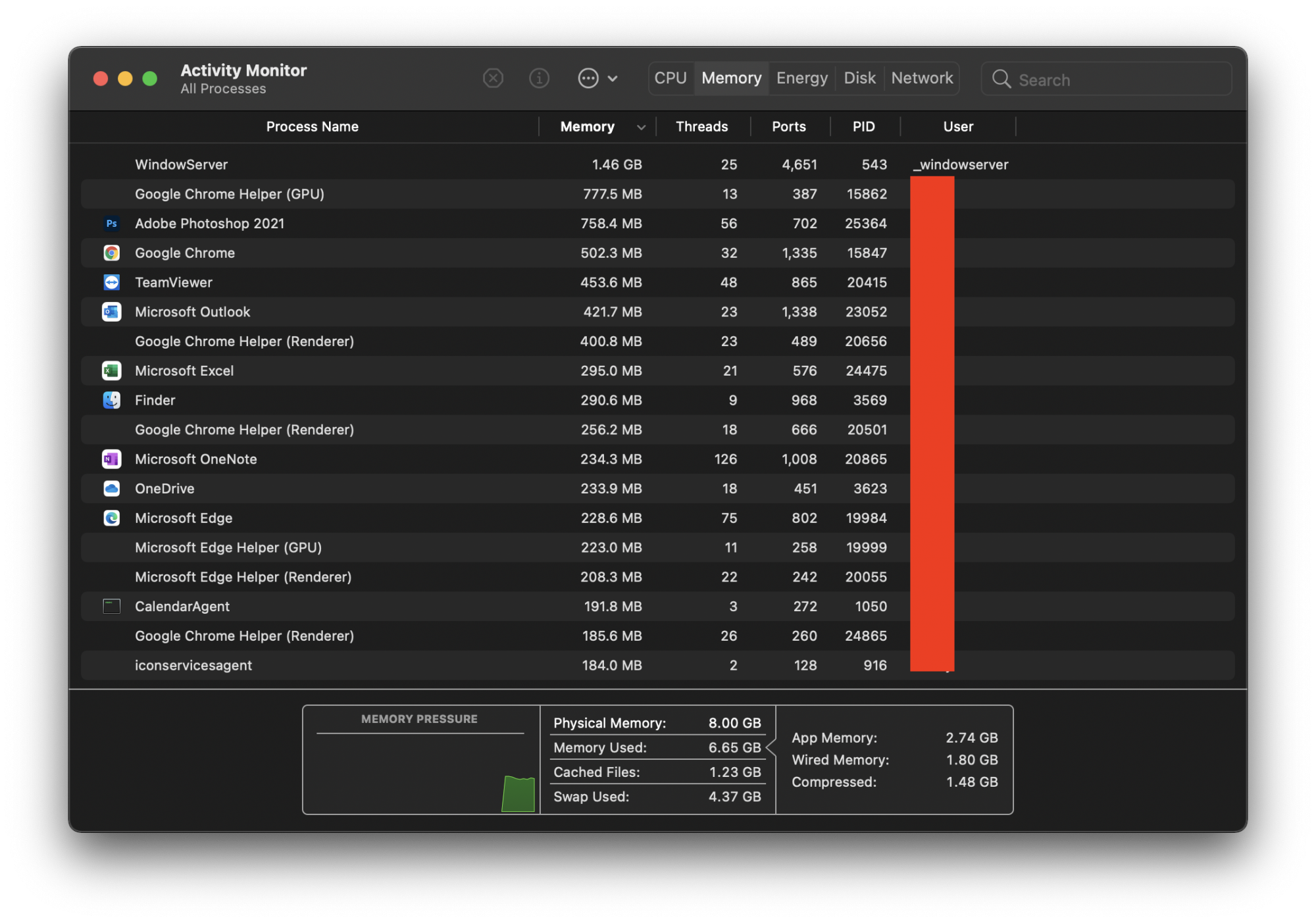Click the Swap Used 4.37 GB entry
The width and height of the screenshot is (1316, 923).
[x=657, y=797]
